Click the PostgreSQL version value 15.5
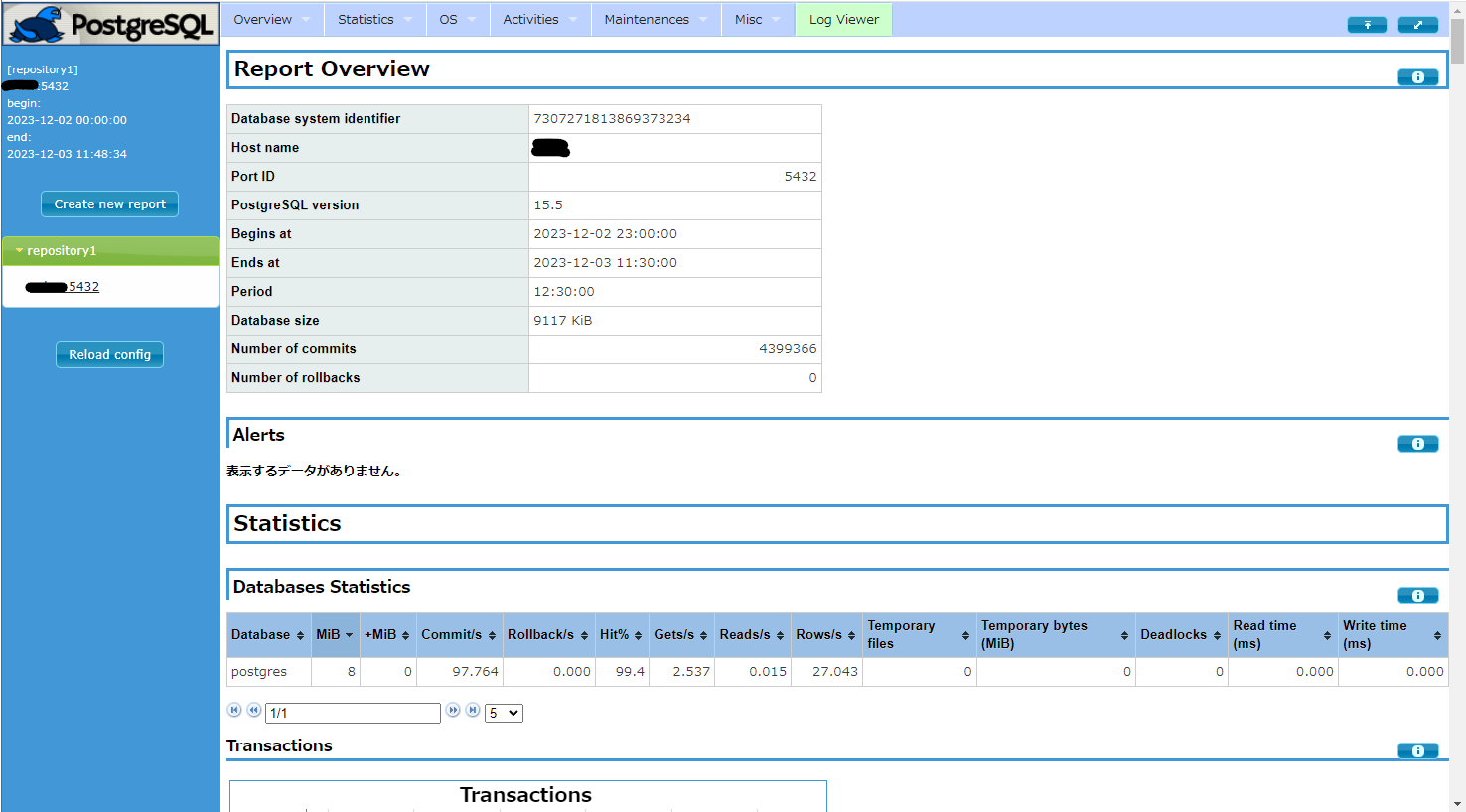Screen dimensions: 1466x812 click(x=548, y=205)
